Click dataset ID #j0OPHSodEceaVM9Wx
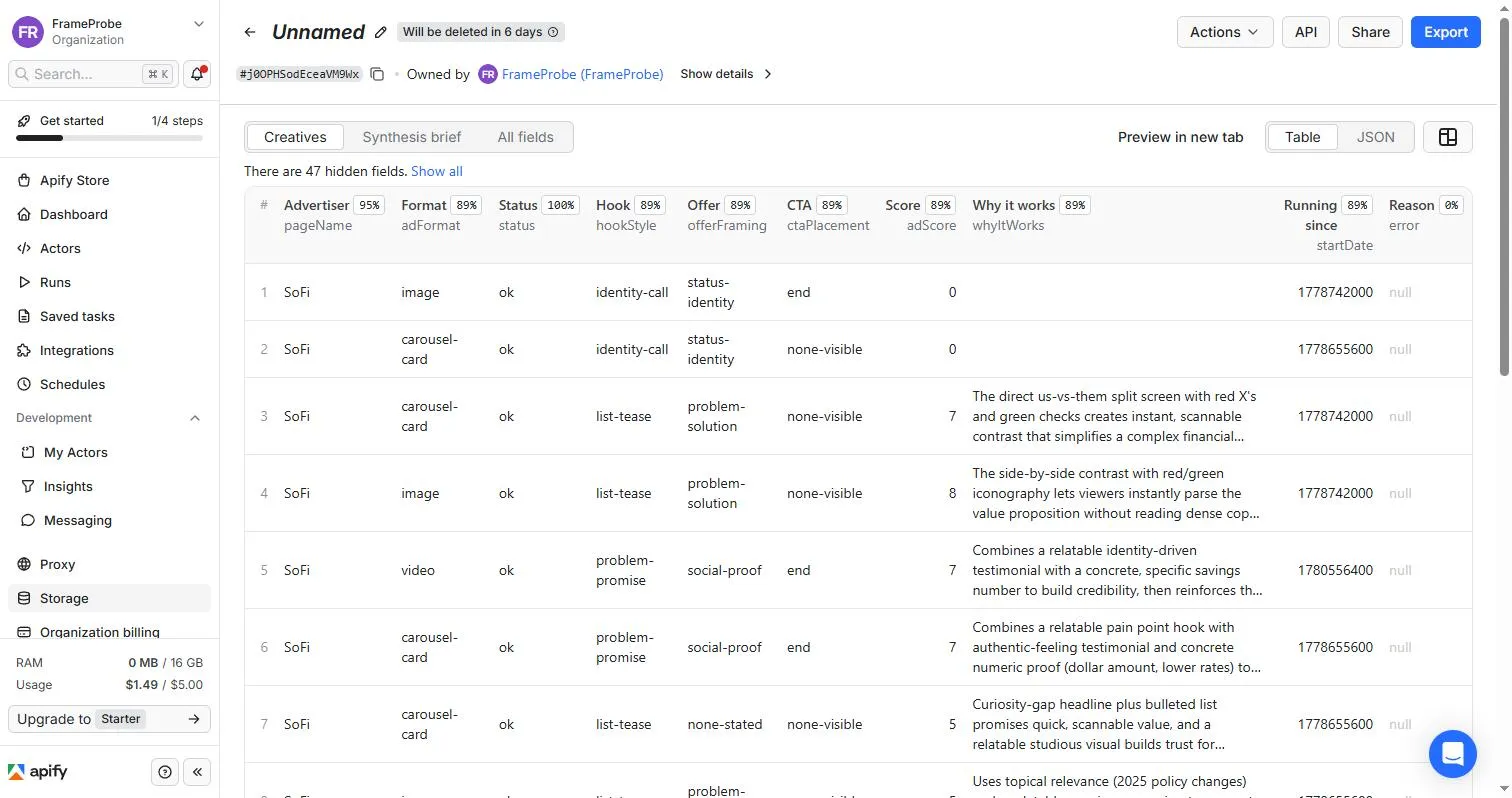 [x=299, y=74]
